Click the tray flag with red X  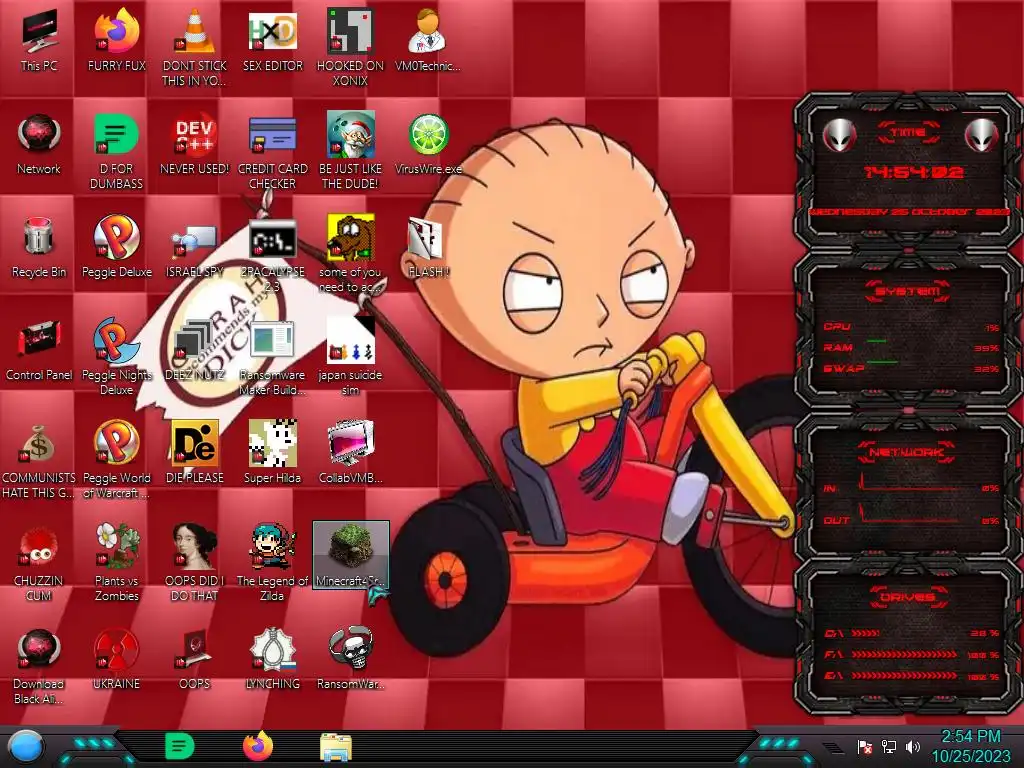865,747
